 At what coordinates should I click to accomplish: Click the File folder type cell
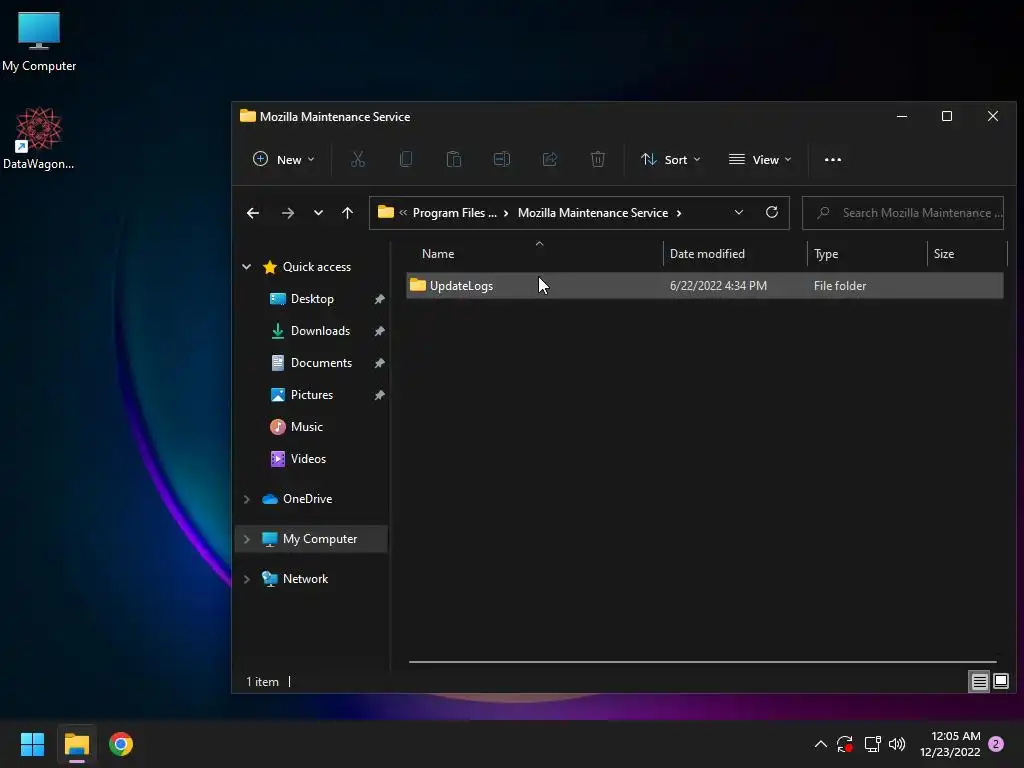(x=840, y=286)
